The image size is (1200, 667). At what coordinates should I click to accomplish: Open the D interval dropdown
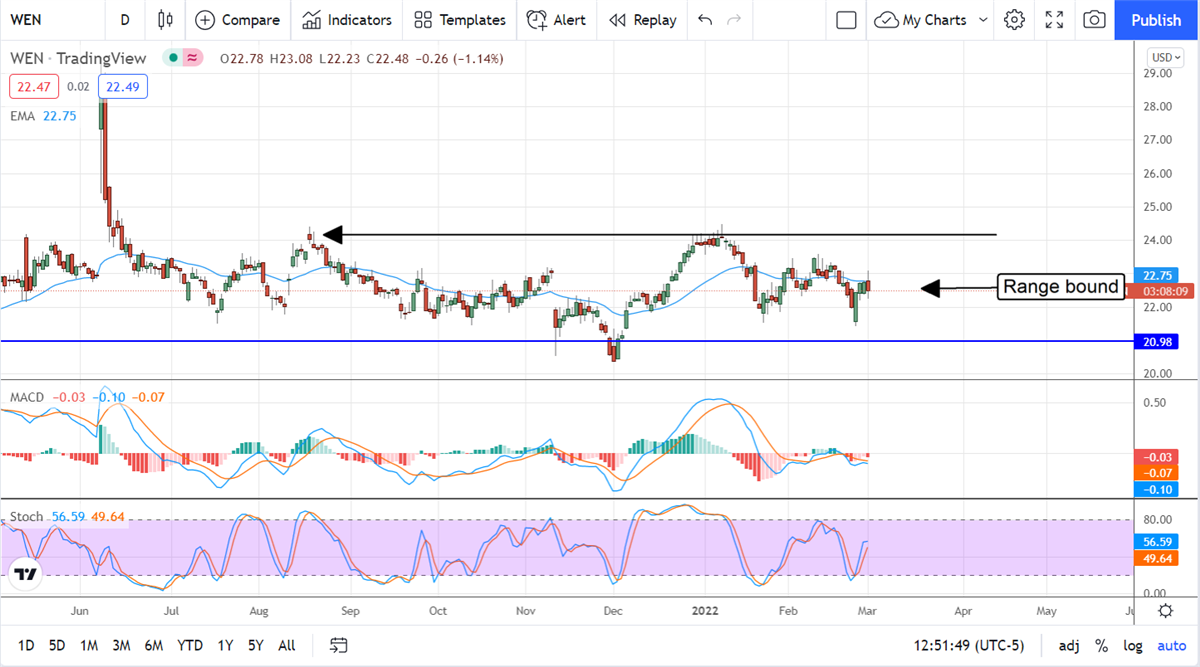coord(124,20)
